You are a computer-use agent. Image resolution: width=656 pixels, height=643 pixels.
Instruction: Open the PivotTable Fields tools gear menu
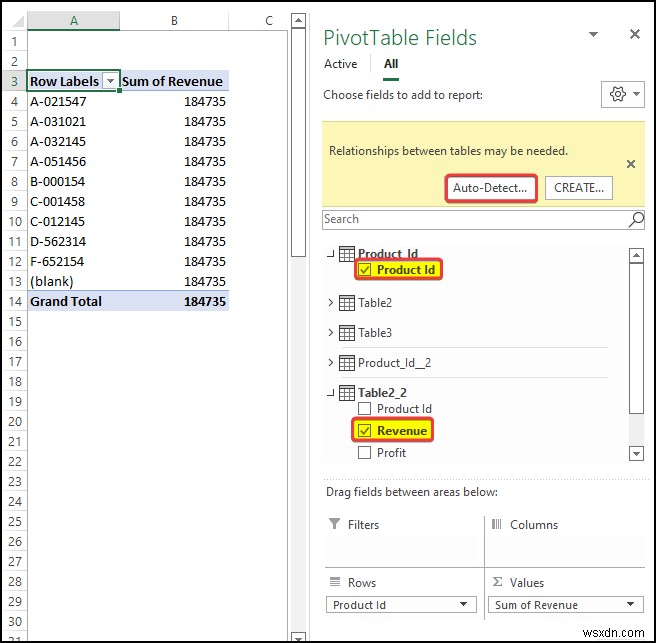point(623,95)
